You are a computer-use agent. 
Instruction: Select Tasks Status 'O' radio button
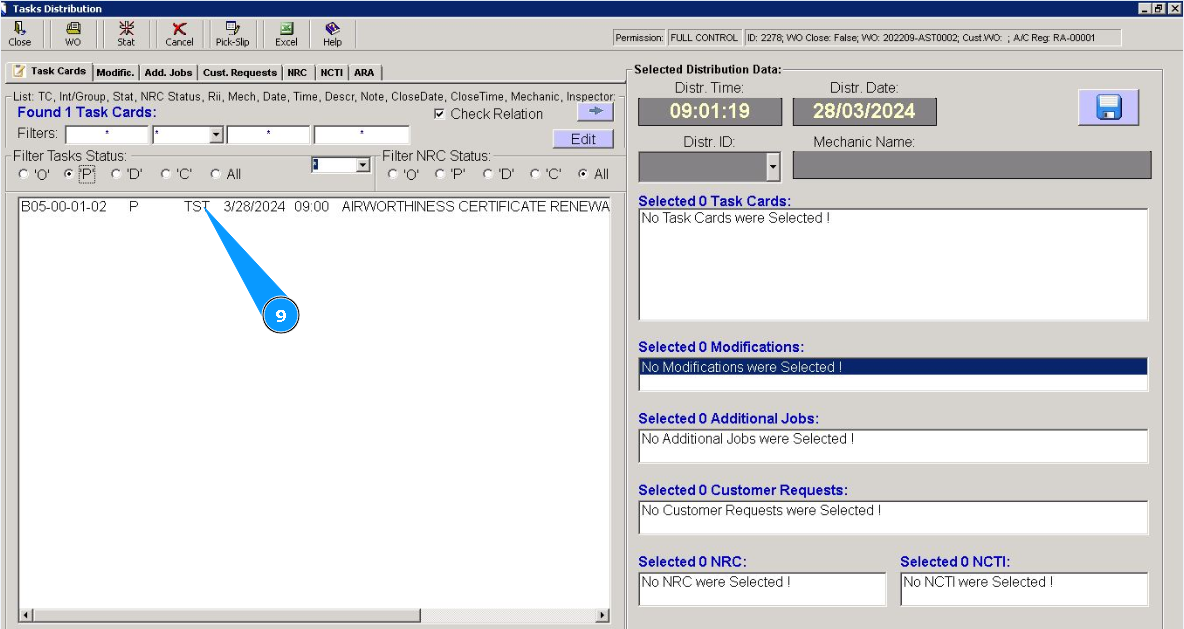23,174
